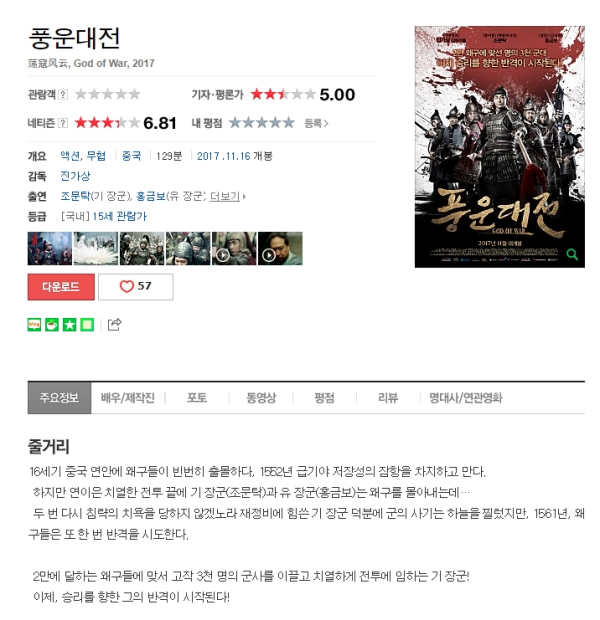Open the 네티즌 help question mark
This screenshot has height=620, width=600.
click(x=63, y=123)
